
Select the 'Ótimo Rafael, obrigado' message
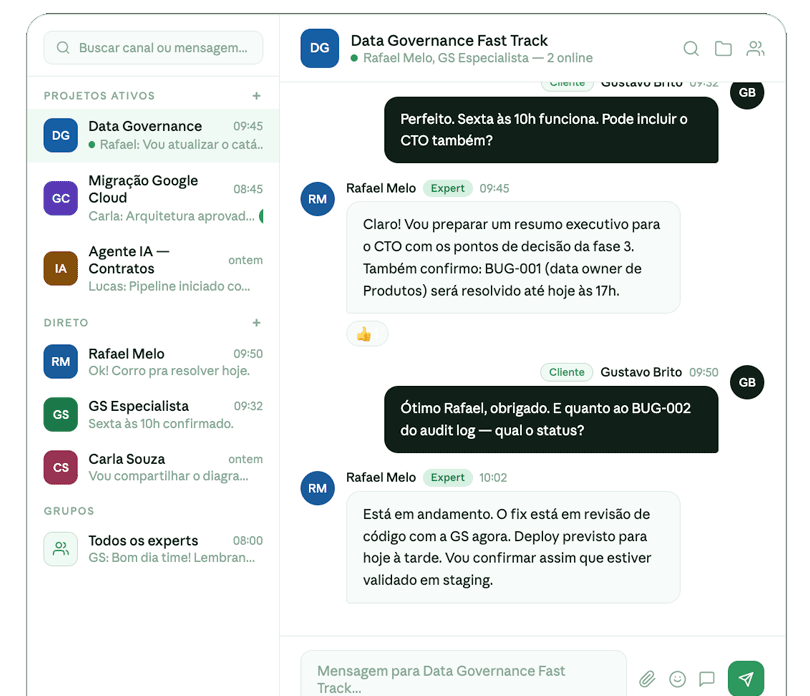[x=551, y=420]
